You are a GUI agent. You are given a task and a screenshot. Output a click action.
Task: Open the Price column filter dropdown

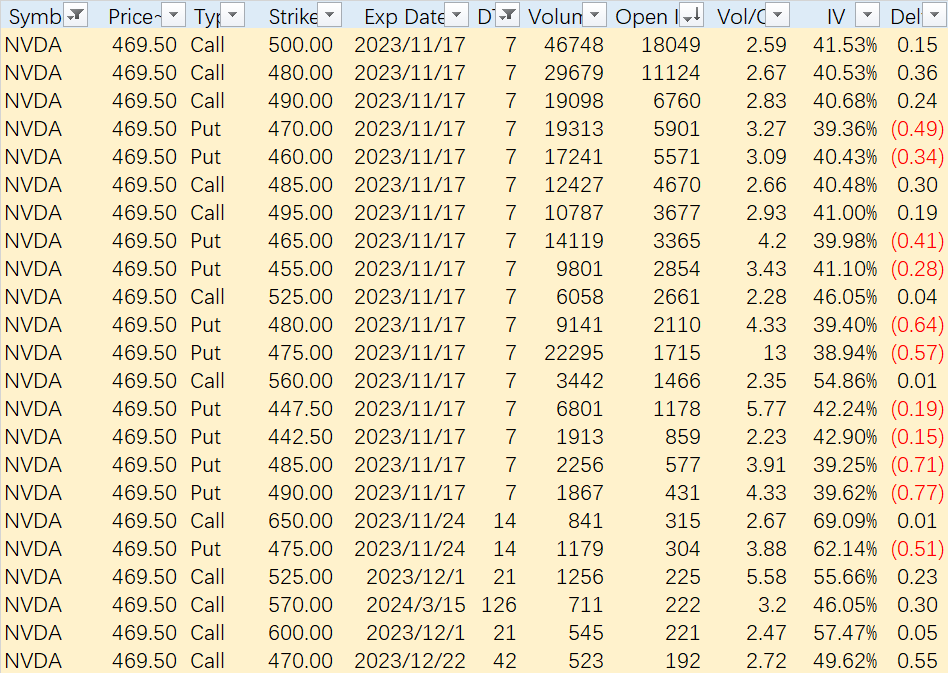[x=173, y=15]
